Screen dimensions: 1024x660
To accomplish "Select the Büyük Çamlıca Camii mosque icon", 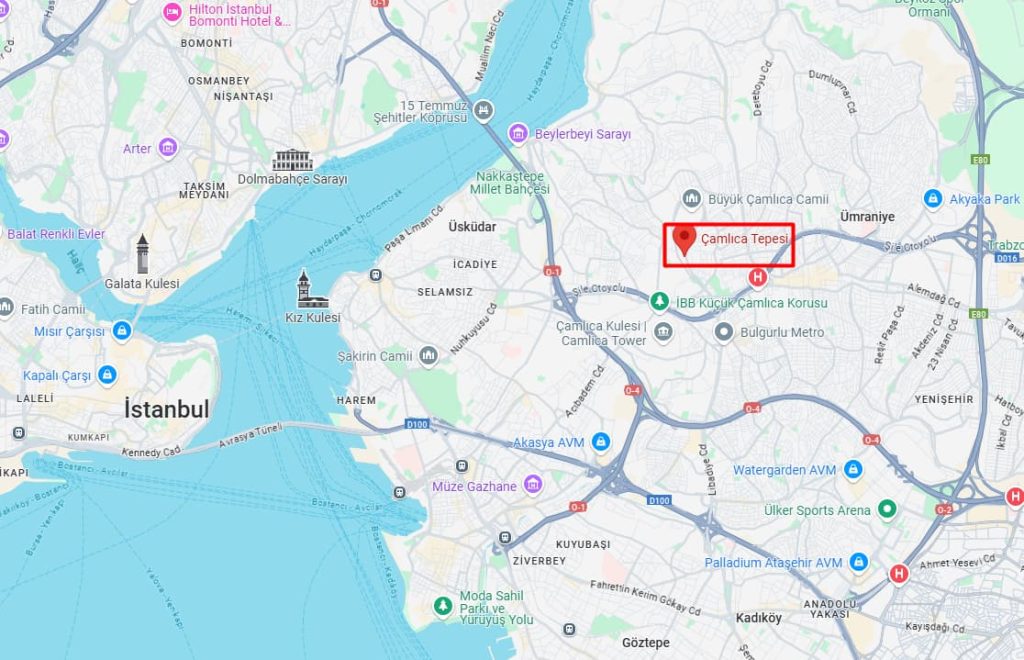I will [692, 198].
